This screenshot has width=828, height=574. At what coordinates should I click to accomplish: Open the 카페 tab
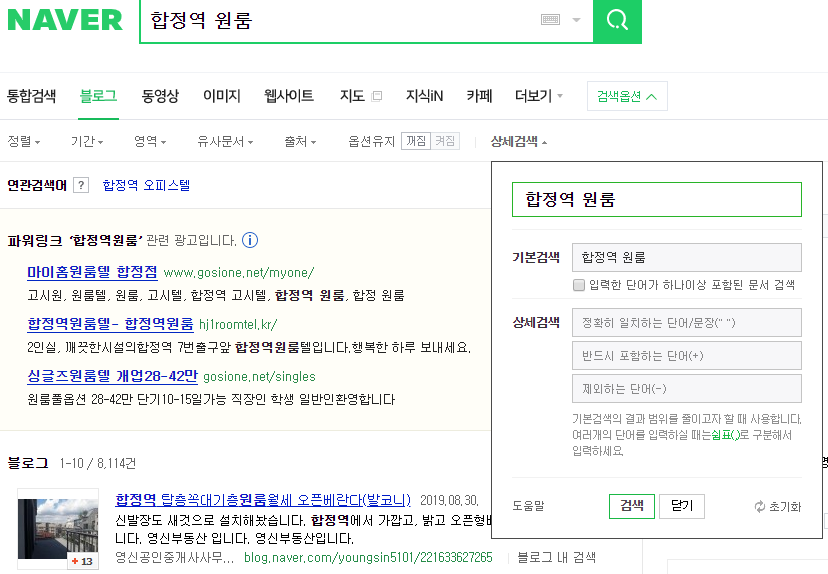(x=479, y=96)
